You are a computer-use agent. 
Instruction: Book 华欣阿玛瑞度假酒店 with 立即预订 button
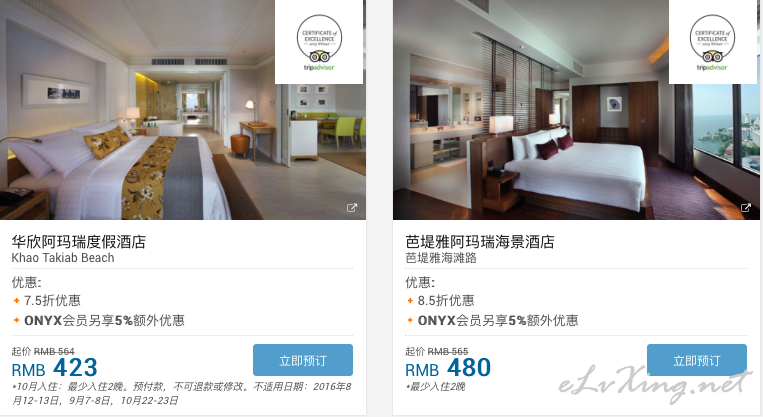303,360
